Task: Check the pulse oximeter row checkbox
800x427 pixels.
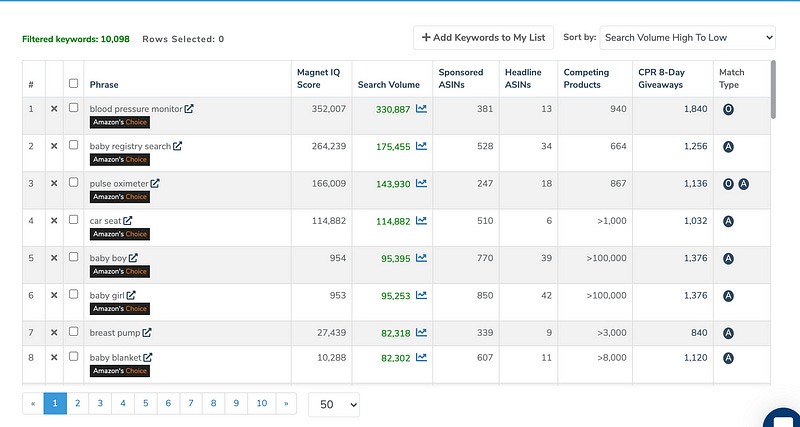Action: [x=73, y=182]
